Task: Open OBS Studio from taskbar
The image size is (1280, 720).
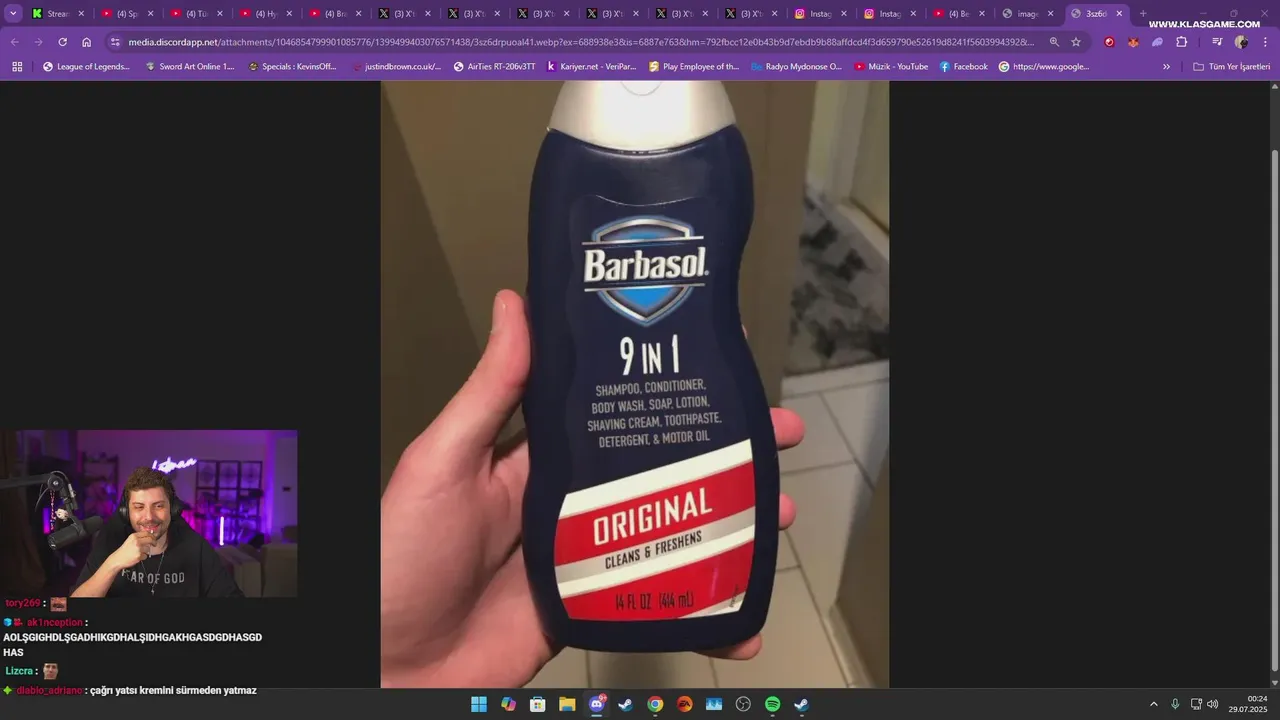Action: (743, 704)
